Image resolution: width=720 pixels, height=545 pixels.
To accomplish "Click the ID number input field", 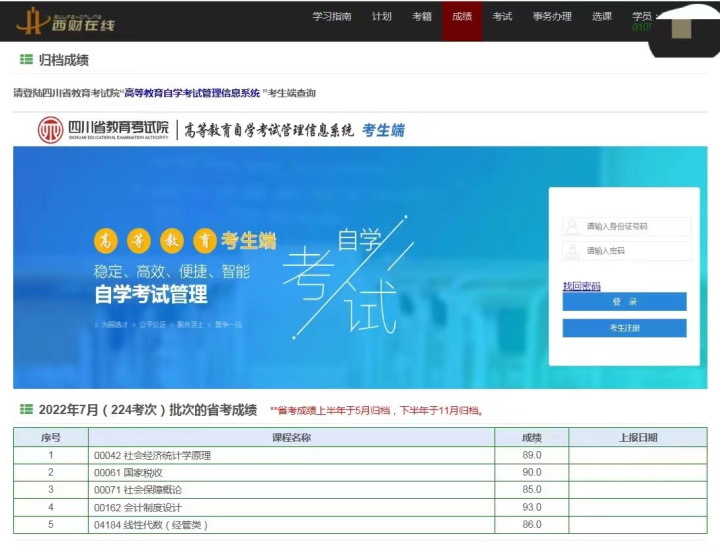I will (x=627, y=226).
